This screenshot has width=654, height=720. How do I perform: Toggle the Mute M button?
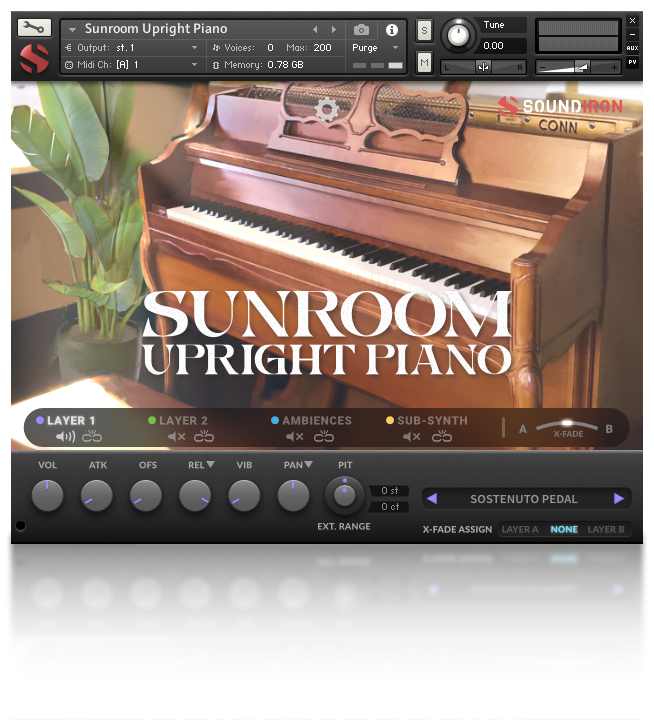click(x=424, y=62)
